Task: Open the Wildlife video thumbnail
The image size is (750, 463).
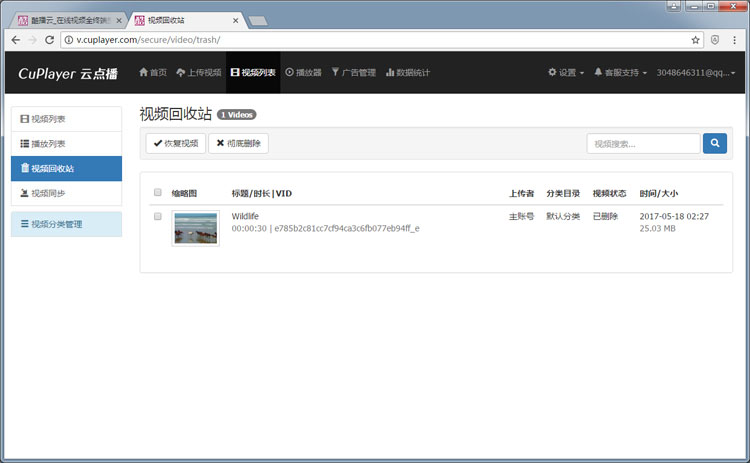Action: (195, 228)
